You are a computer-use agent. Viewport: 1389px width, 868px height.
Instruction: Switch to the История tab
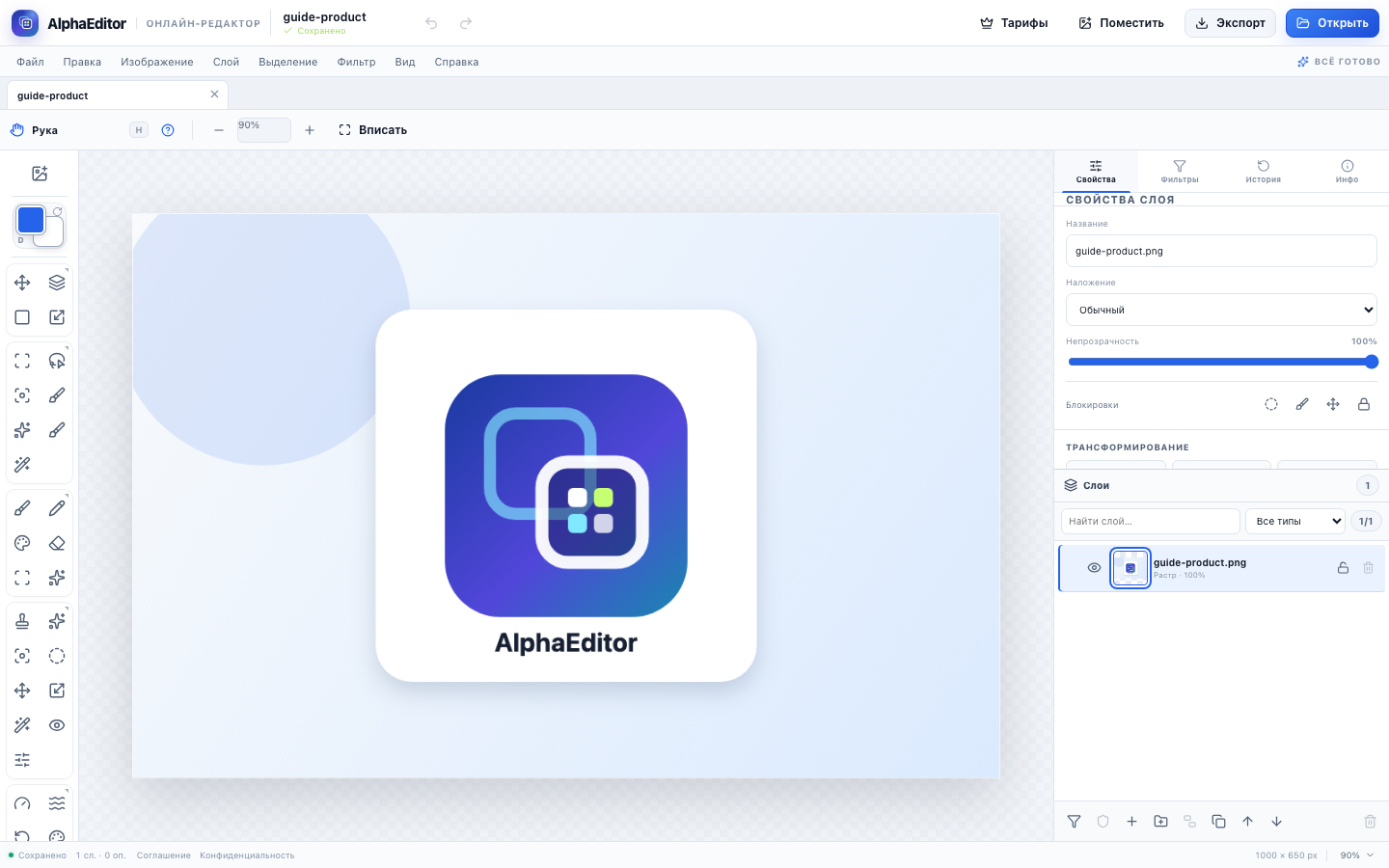tap(1263, 172)
